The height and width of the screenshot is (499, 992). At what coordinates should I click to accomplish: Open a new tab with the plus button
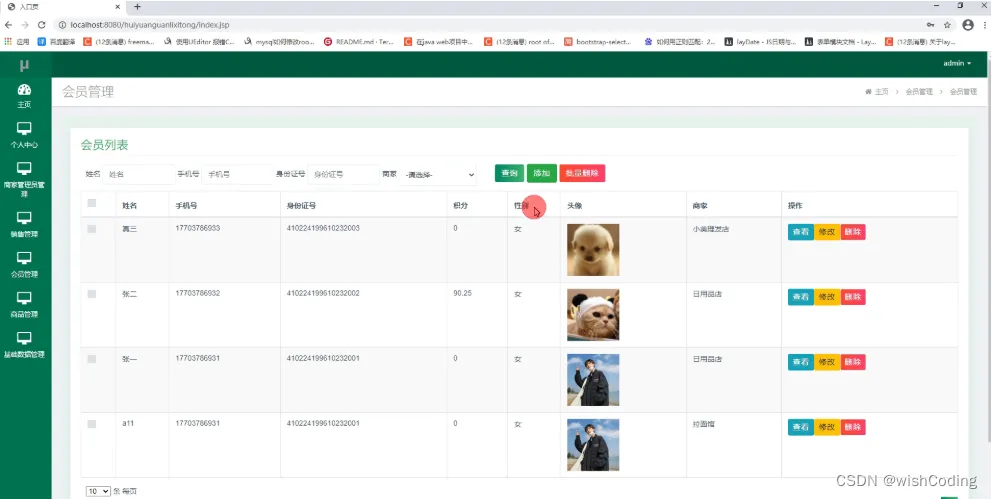(137, 6)
